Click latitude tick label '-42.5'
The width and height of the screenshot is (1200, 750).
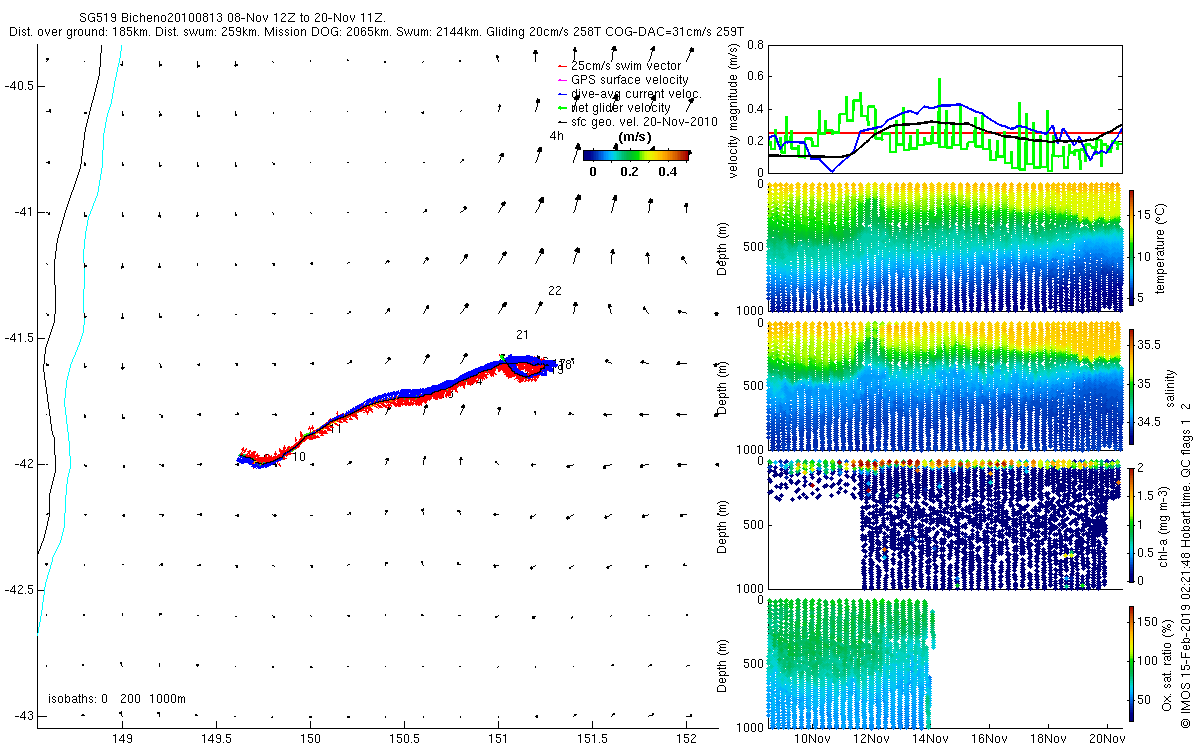[x=17, y=590]
